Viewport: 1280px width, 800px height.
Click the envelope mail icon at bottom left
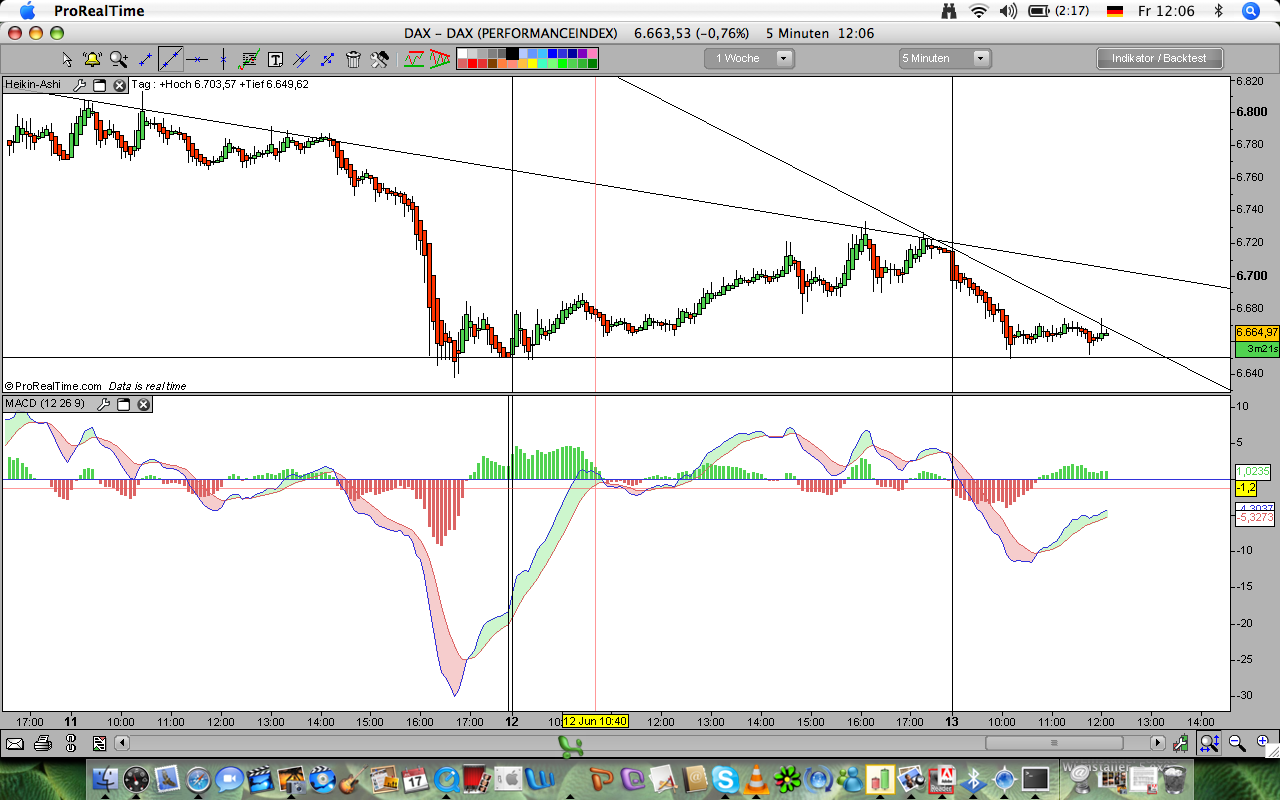click(x=14, y=743)
